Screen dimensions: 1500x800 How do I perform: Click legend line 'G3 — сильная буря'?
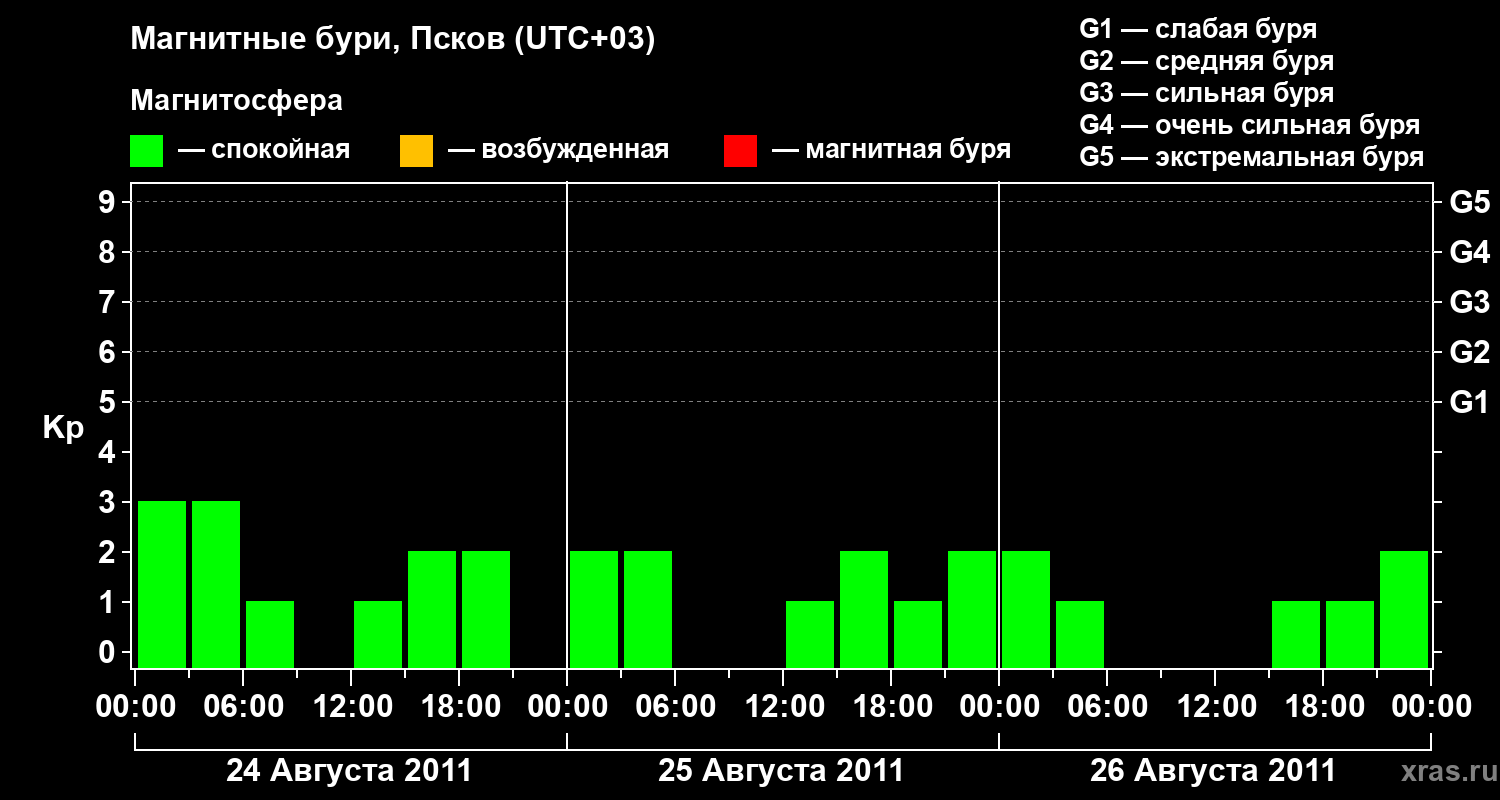tap(1206, 93)
